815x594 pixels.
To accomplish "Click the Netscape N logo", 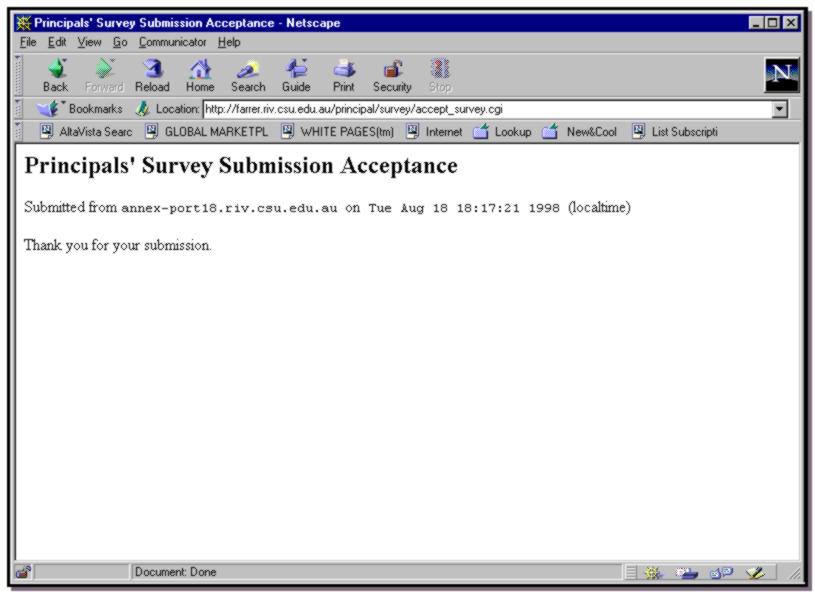I will pyautogui.click(x=781, y=75).
